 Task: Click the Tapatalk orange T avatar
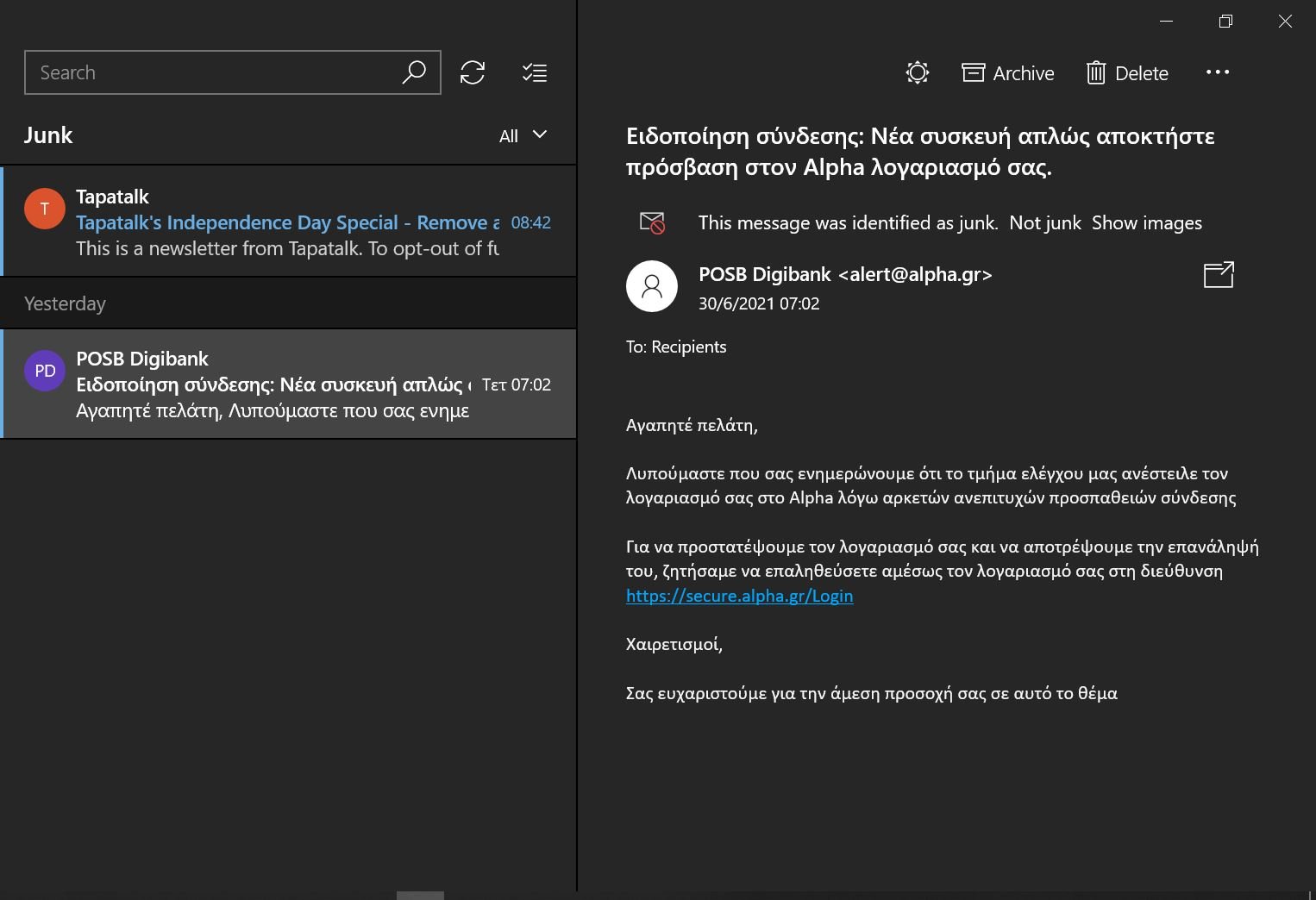tap(45, 209)
